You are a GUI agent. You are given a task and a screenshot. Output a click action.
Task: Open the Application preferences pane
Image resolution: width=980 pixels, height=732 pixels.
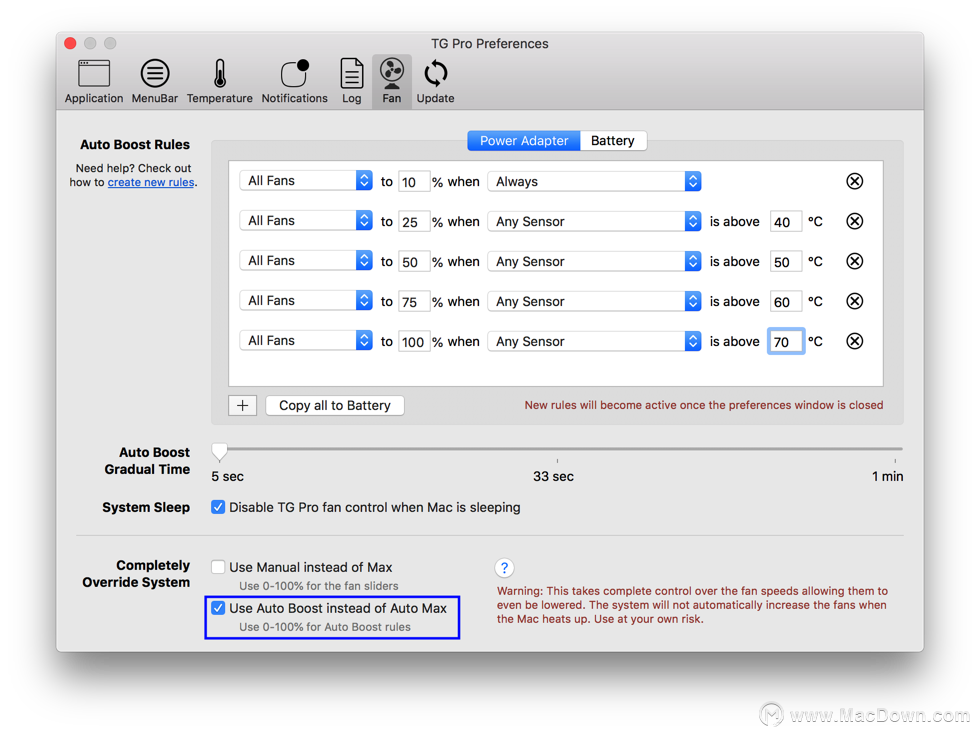point(94,82)
